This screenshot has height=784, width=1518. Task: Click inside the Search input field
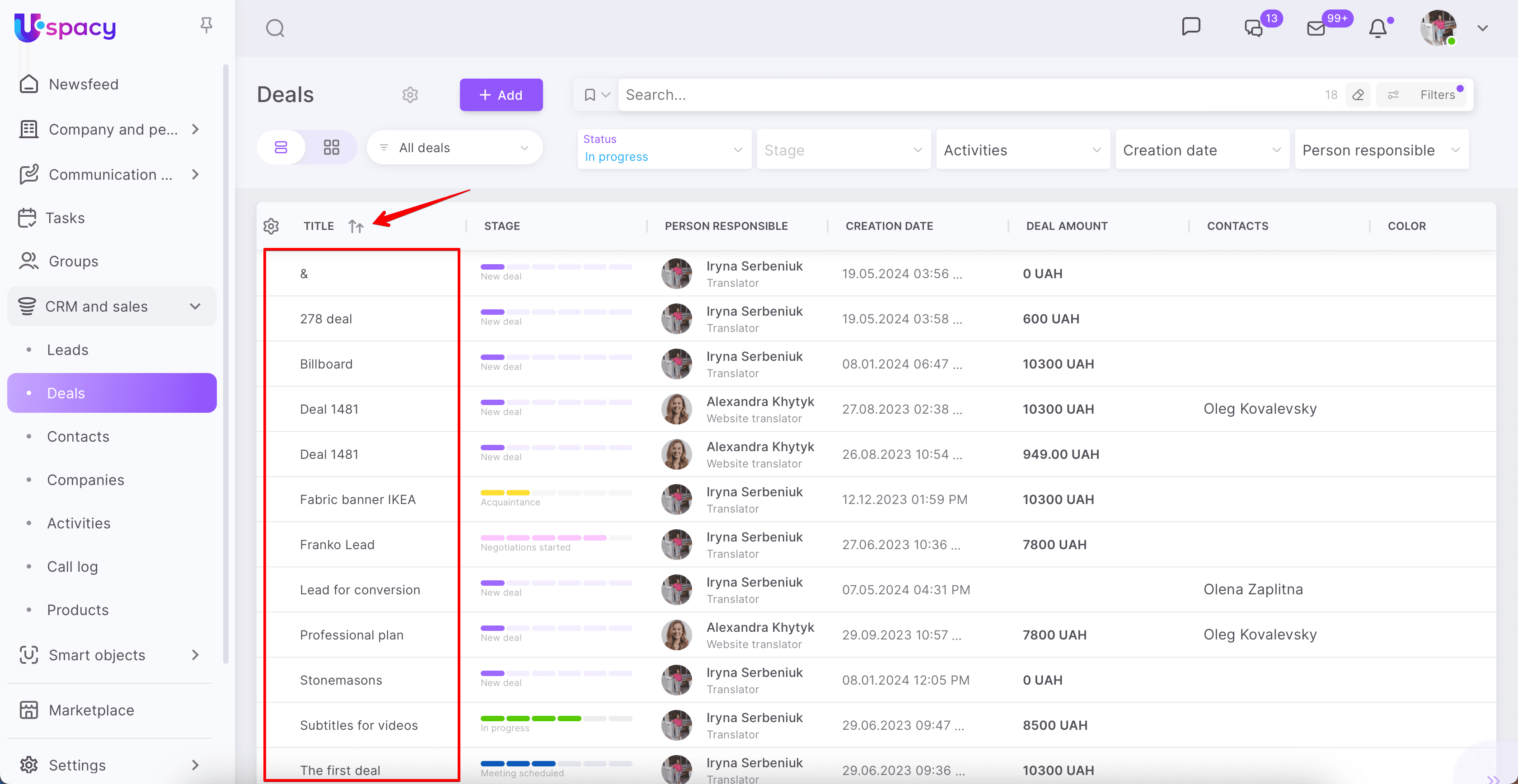[825, 94]
